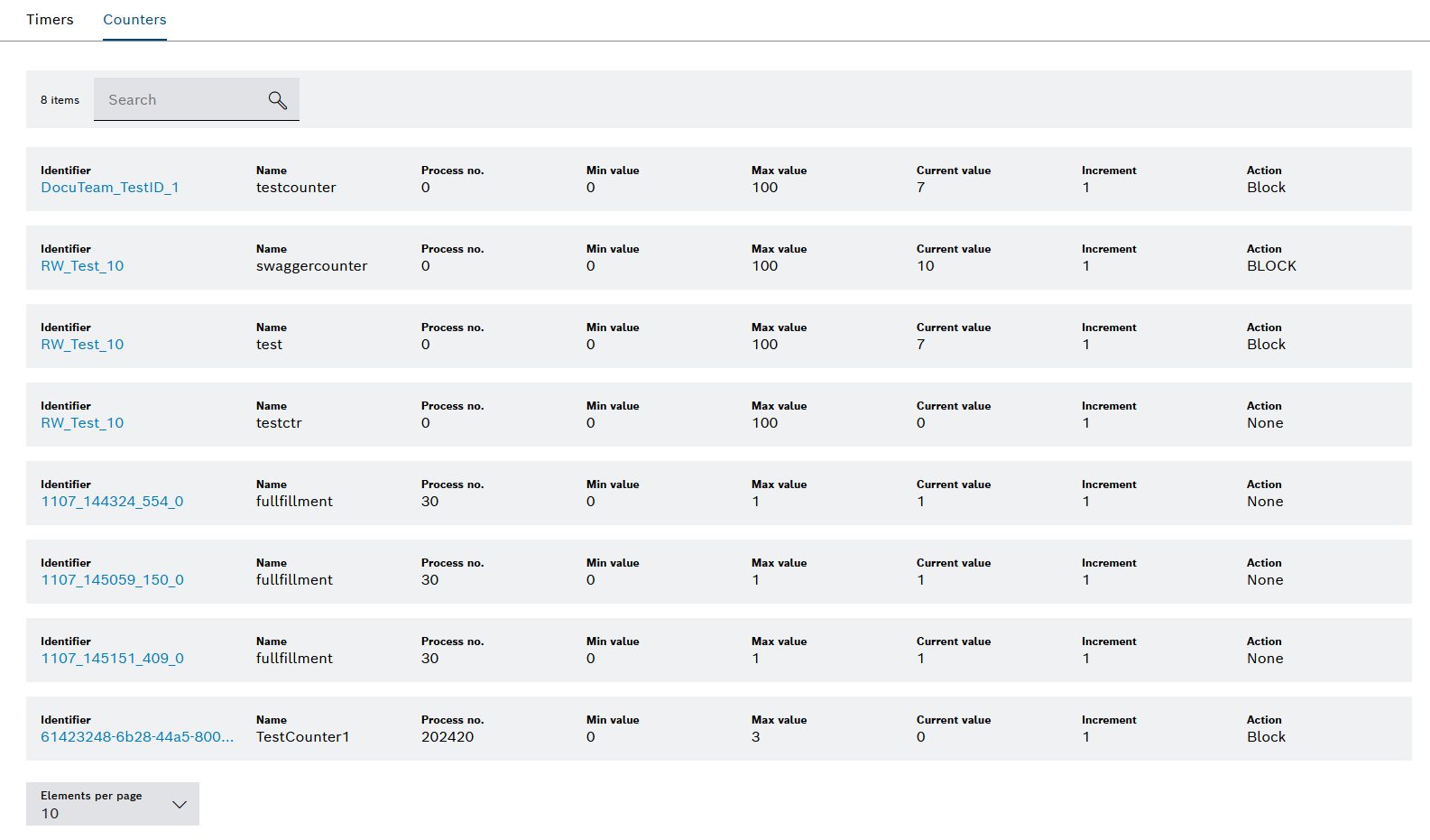Select the swaggercounter name cell

point(311,266)
